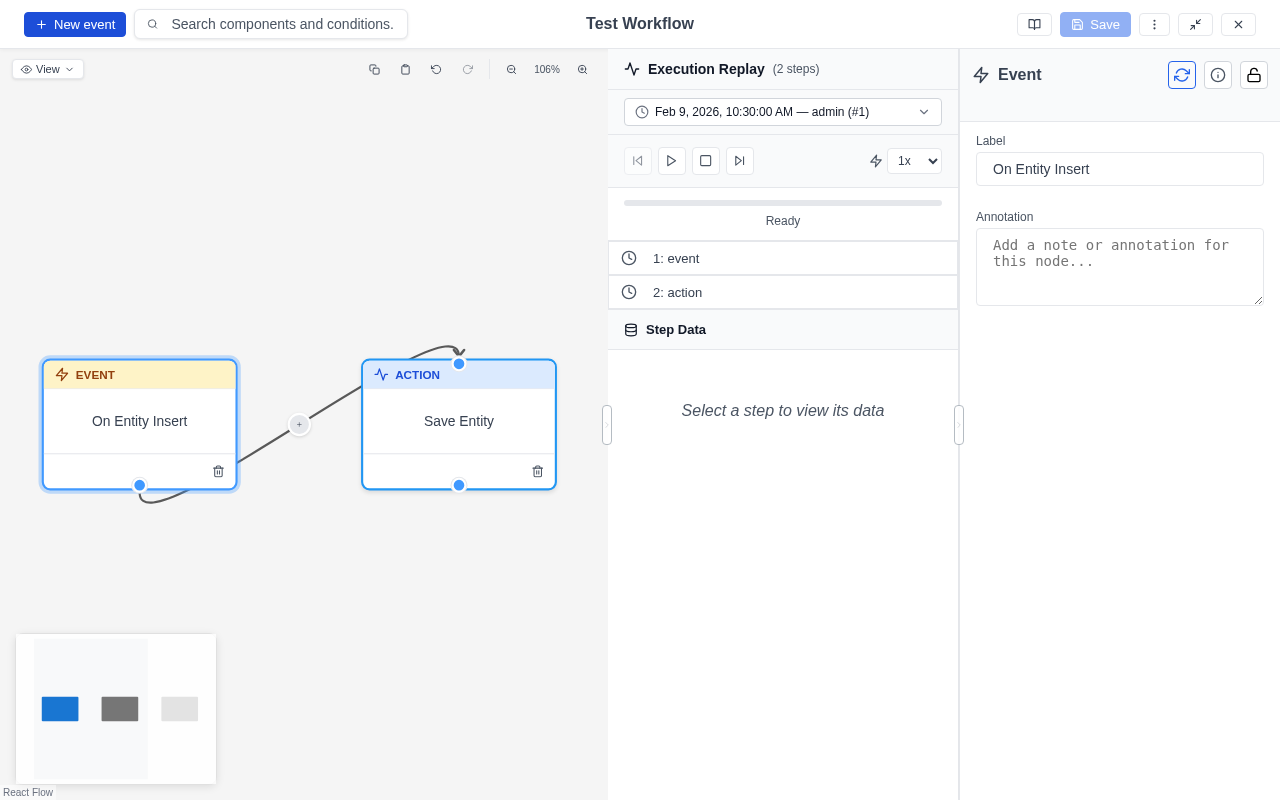Create a New event
1280x800 pixels.
coord(74,24)
